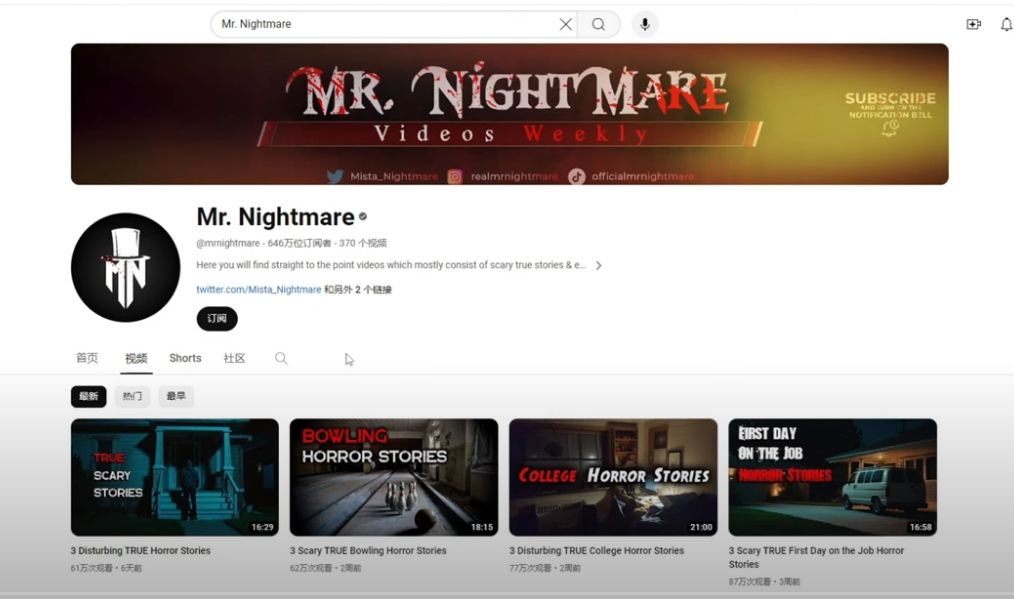
Task: Open title 3 Scary TRUE First Day on the Job
Action: pyautogui.click(x=816, y=557)
